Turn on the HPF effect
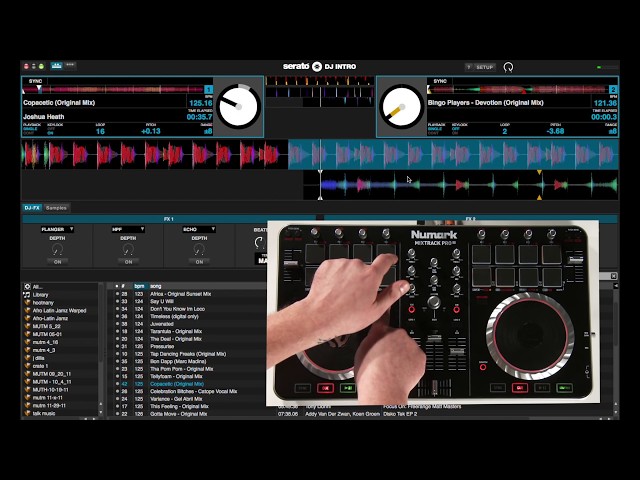Image resolution: width=640 pixels, height=480 pixels. [128, 262]
